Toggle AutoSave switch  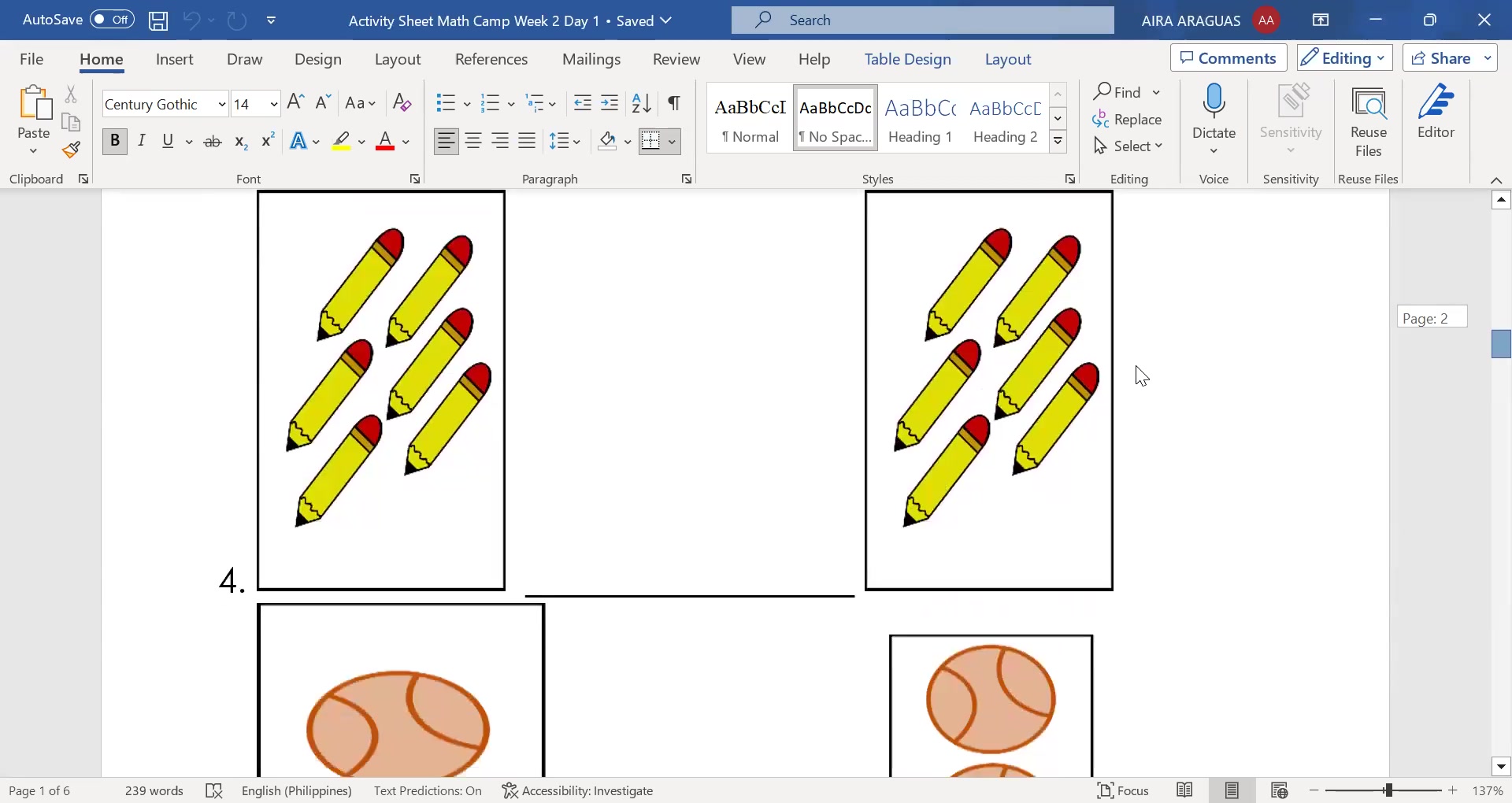coord(112,20)
